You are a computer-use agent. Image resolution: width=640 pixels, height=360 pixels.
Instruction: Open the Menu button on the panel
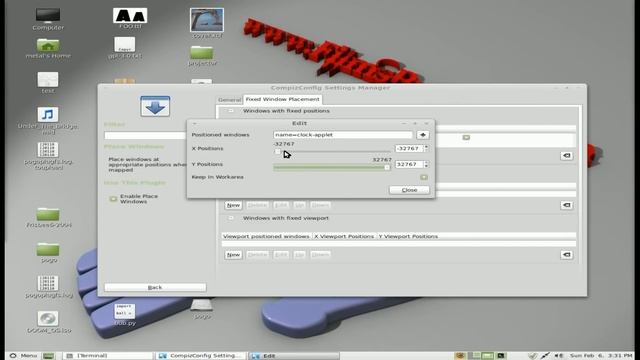pos(24,356)
